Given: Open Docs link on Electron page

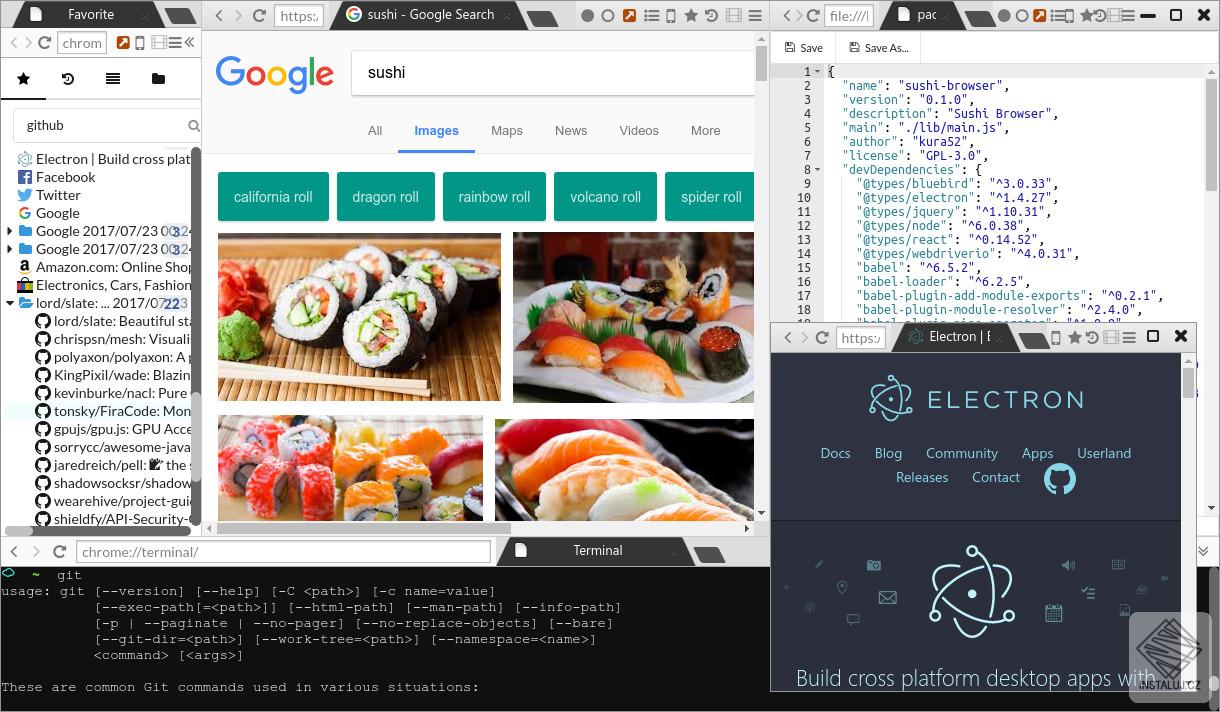Looking at the screenshot, I should (x=835, y=454).
